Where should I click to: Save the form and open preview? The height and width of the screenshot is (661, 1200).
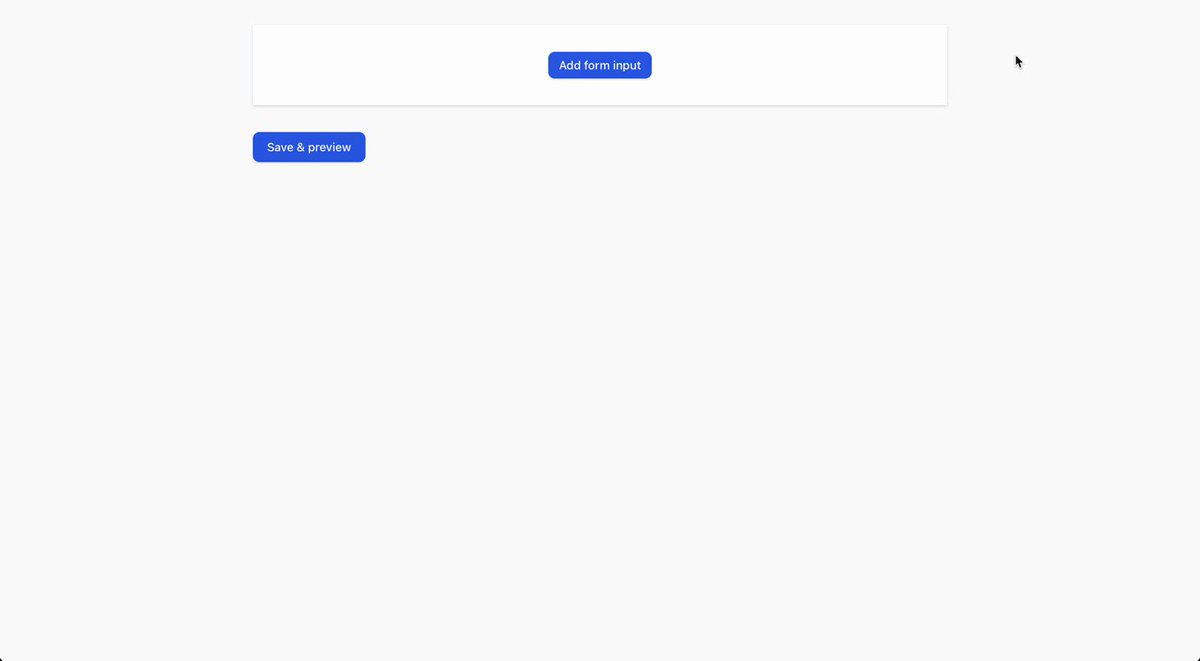[x=308, y=147]
